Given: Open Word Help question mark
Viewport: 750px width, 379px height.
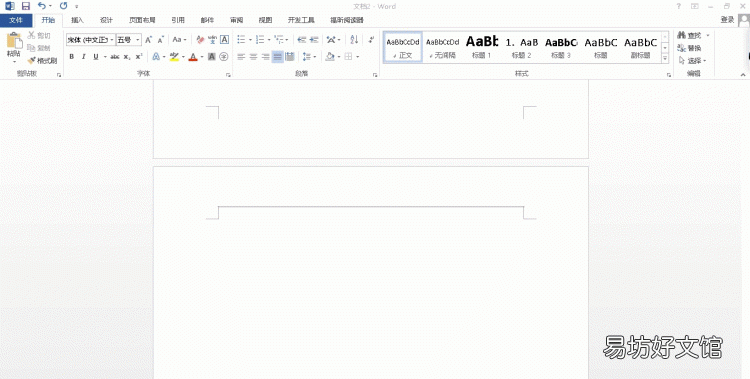Looking at the screenshot, I should [x=678, y=6].
